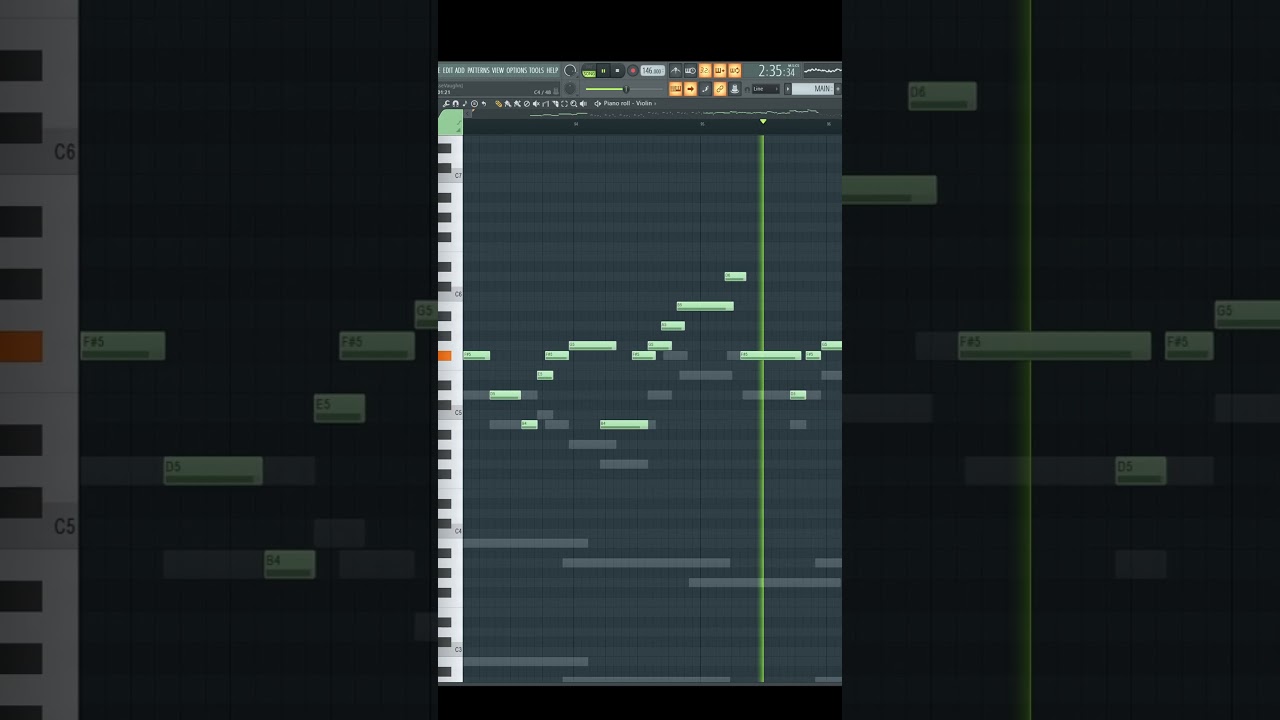Image resolution: width=1280 pixels, height=720 pixels.
Task: Toggle the metronome button
Action: coord(675,70)
